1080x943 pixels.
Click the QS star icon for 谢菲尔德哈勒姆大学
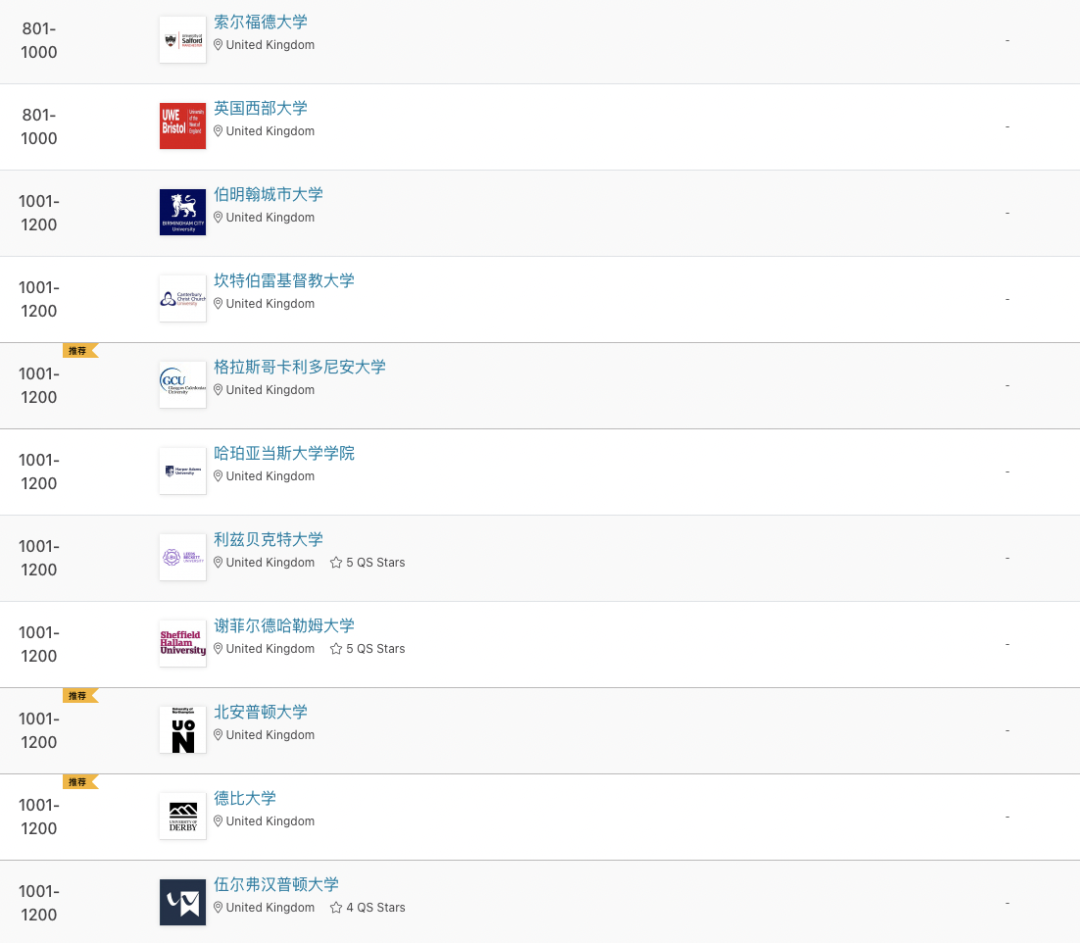click(336, 649)
